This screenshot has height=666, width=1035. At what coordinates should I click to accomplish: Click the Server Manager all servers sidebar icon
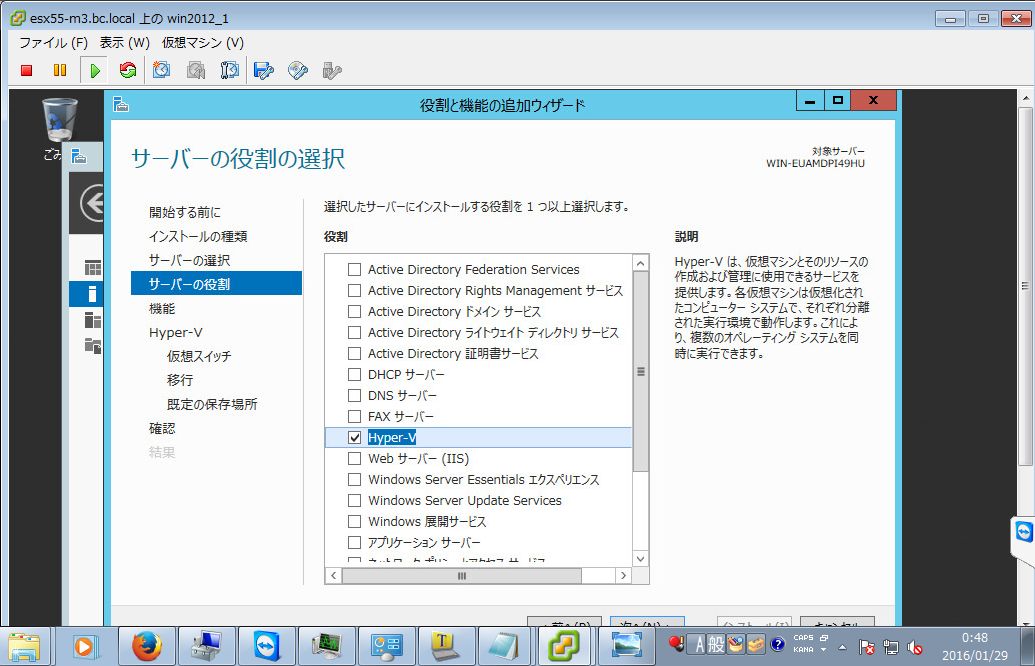(93, 321)
